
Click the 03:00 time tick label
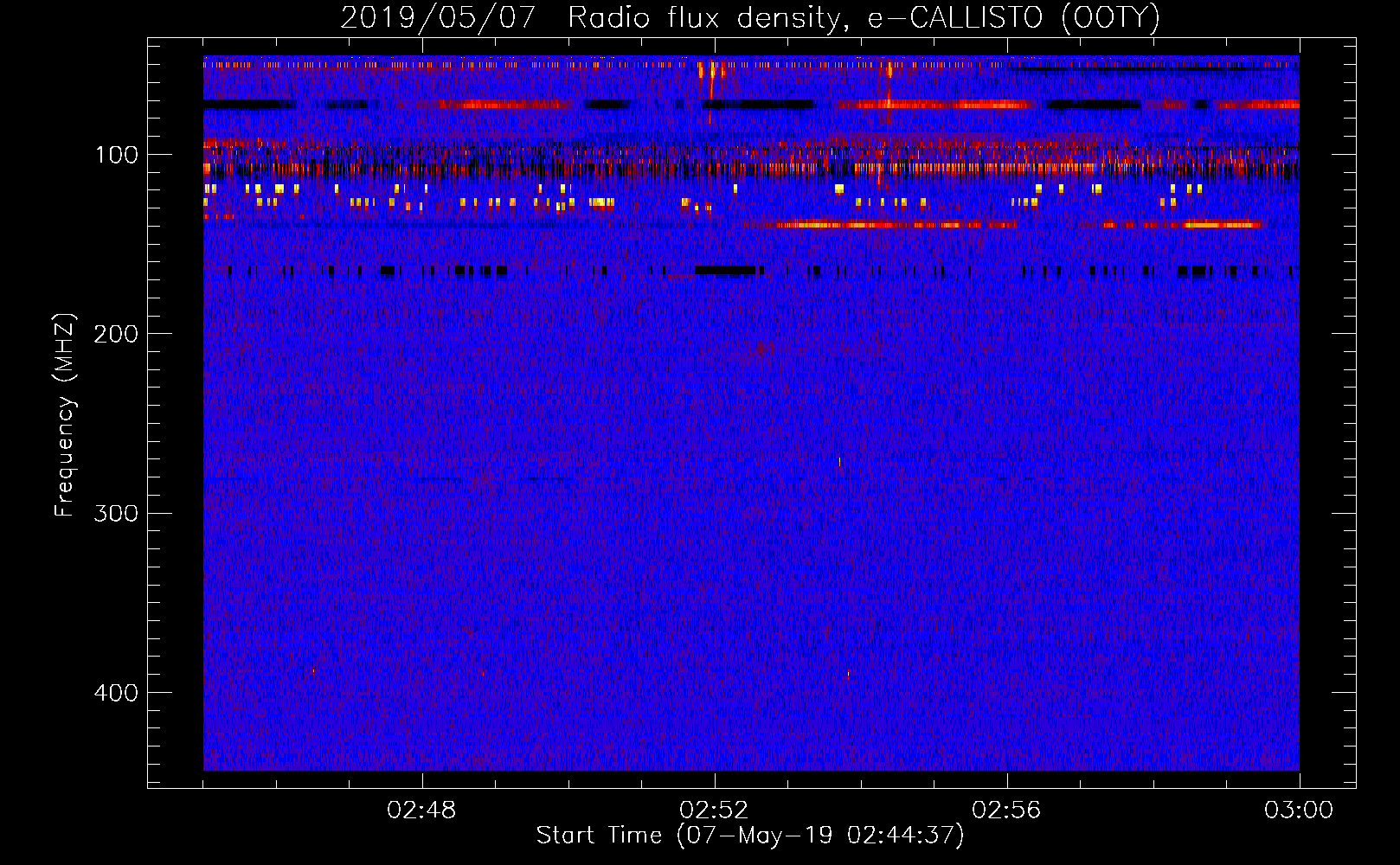1299,811
